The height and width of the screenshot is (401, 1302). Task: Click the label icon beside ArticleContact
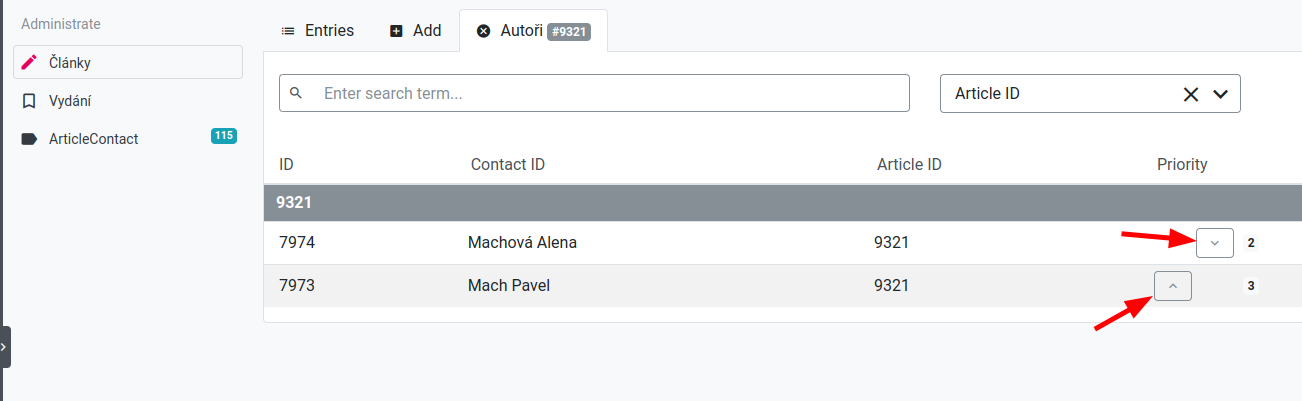tap(29, 139)
